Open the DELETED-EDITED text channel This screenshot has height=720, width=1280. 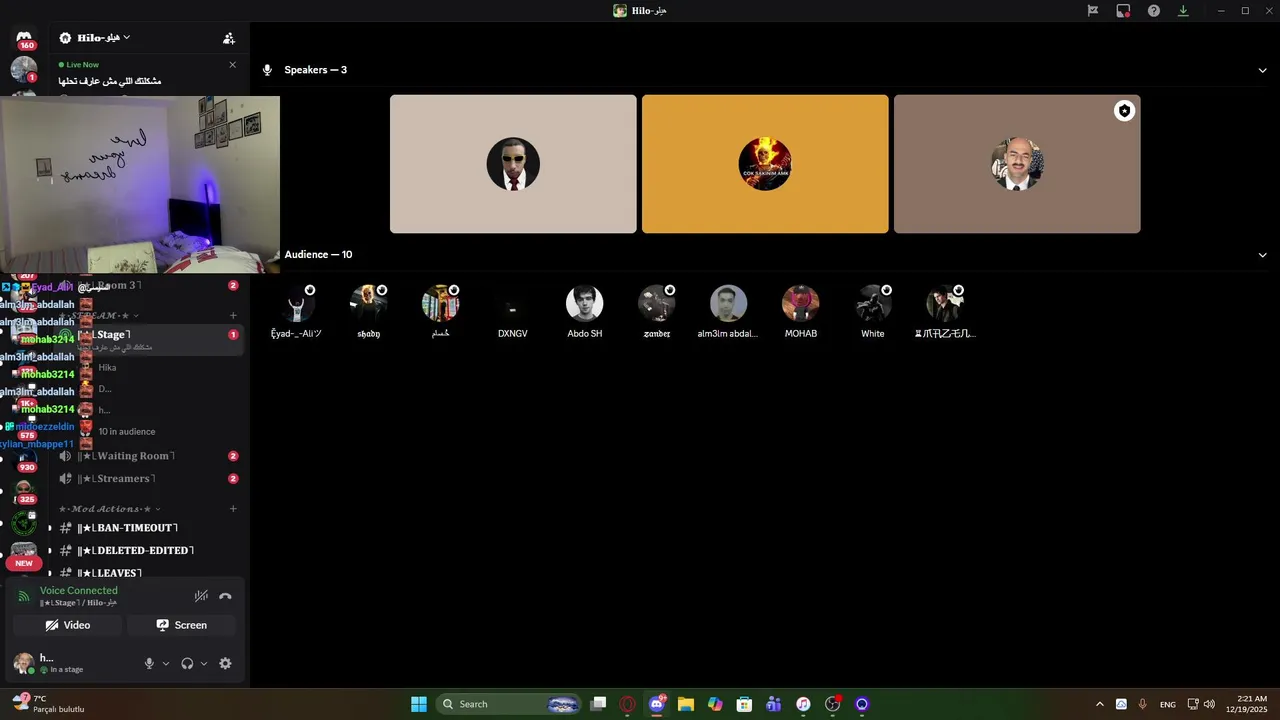point(148,551)
